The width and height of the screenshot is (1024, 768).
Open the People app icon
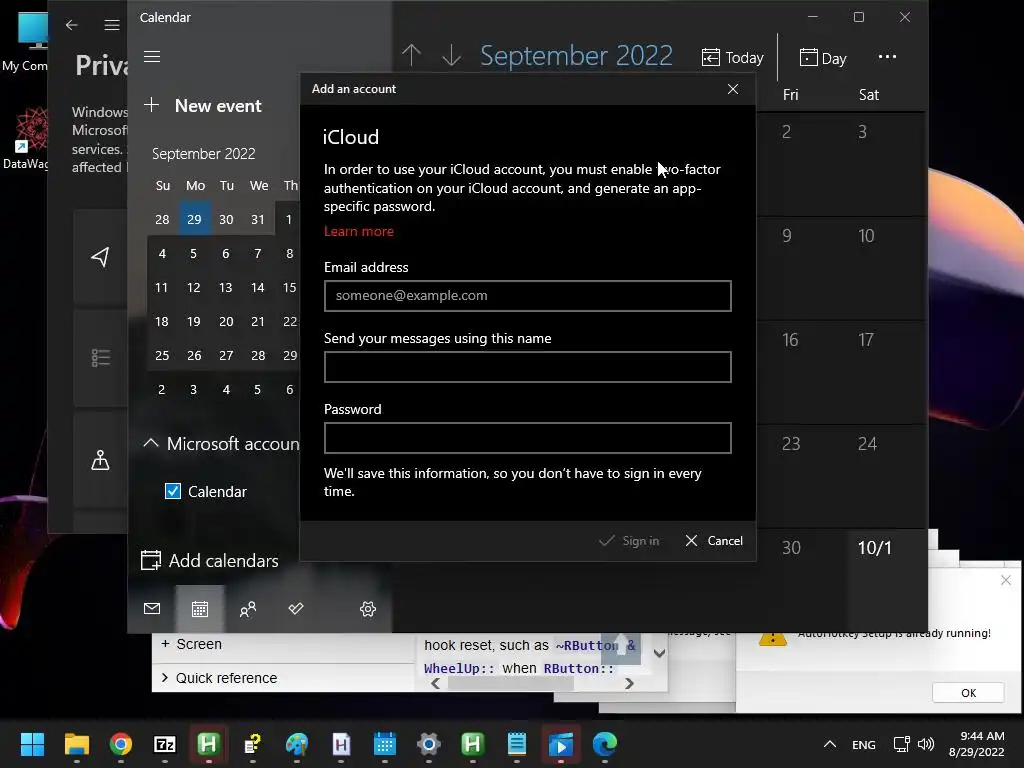[x=248, y=609]
